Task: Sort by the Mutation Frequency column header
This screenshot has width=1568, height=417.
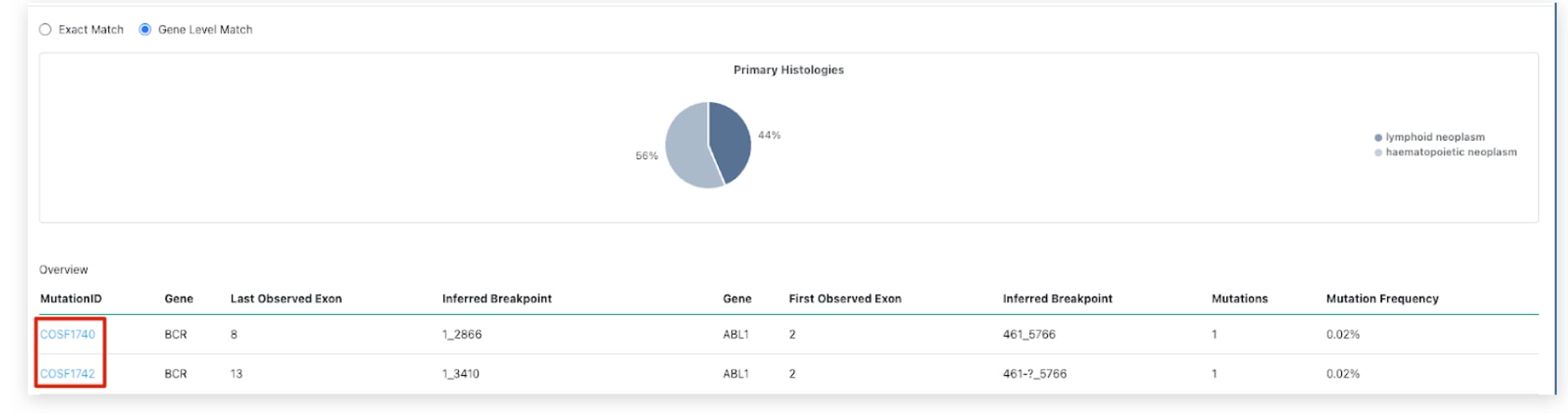Action: 1381,299
